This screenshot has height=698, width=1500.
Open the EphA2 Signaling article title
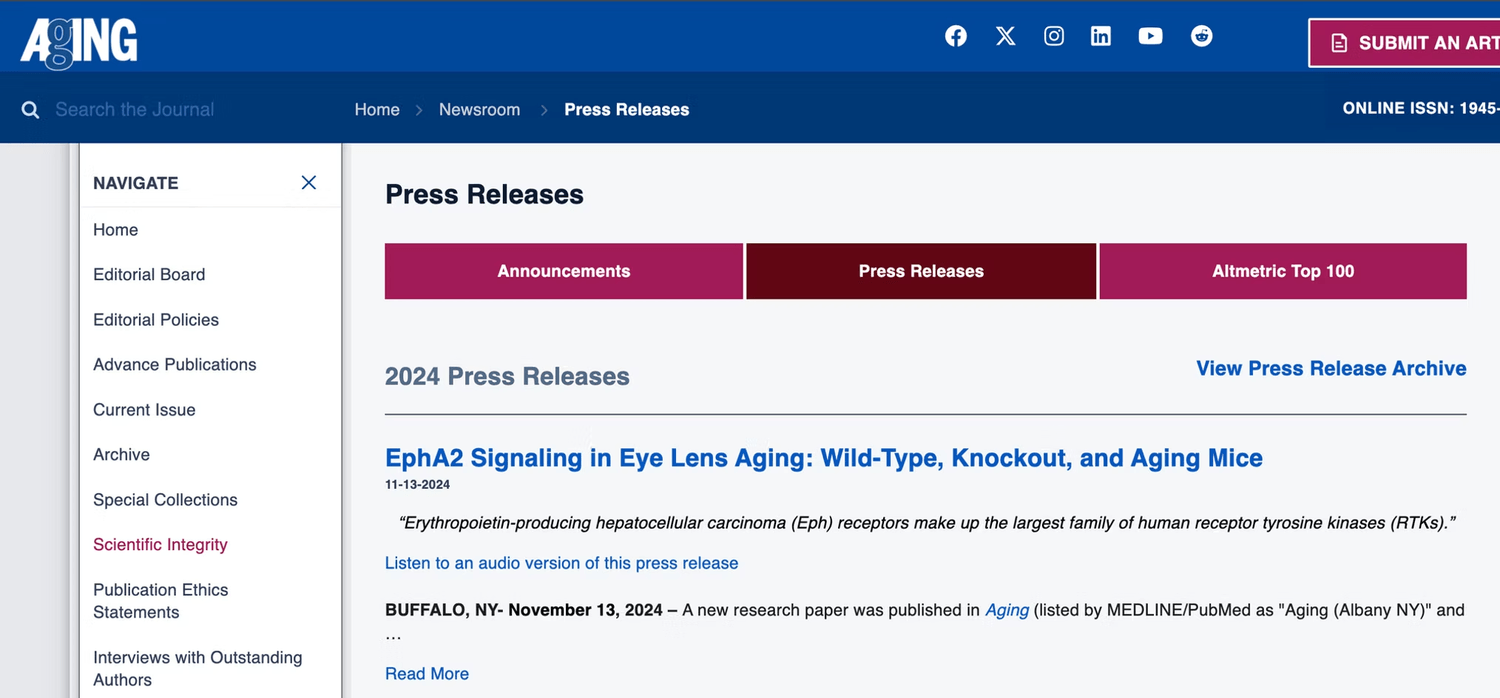coord(823,458)
